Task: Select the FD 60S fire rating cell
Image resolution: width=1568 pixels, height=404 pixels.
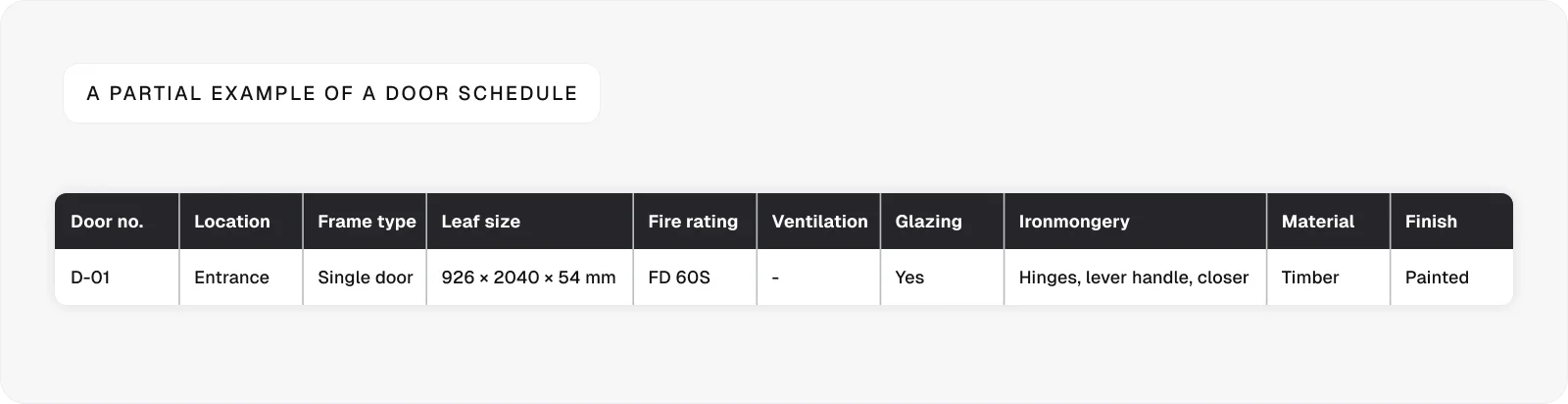Action: pyautogui.click(x=695, y=278)
